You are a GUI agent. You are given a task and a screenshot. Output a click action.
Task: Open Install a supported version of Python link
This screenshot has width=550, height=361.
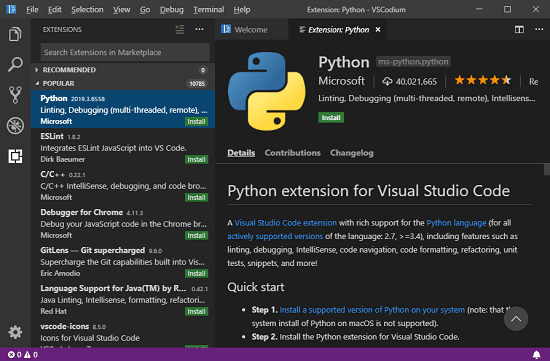click(372, 310)
